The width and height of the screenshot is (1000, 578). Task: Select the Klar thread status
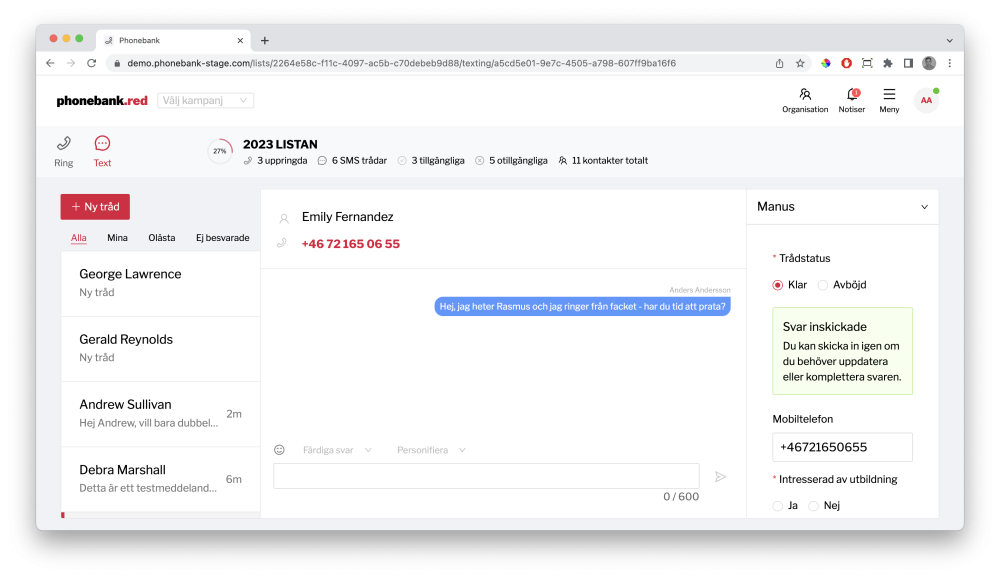pyautogui.click(x=778, y=285)
